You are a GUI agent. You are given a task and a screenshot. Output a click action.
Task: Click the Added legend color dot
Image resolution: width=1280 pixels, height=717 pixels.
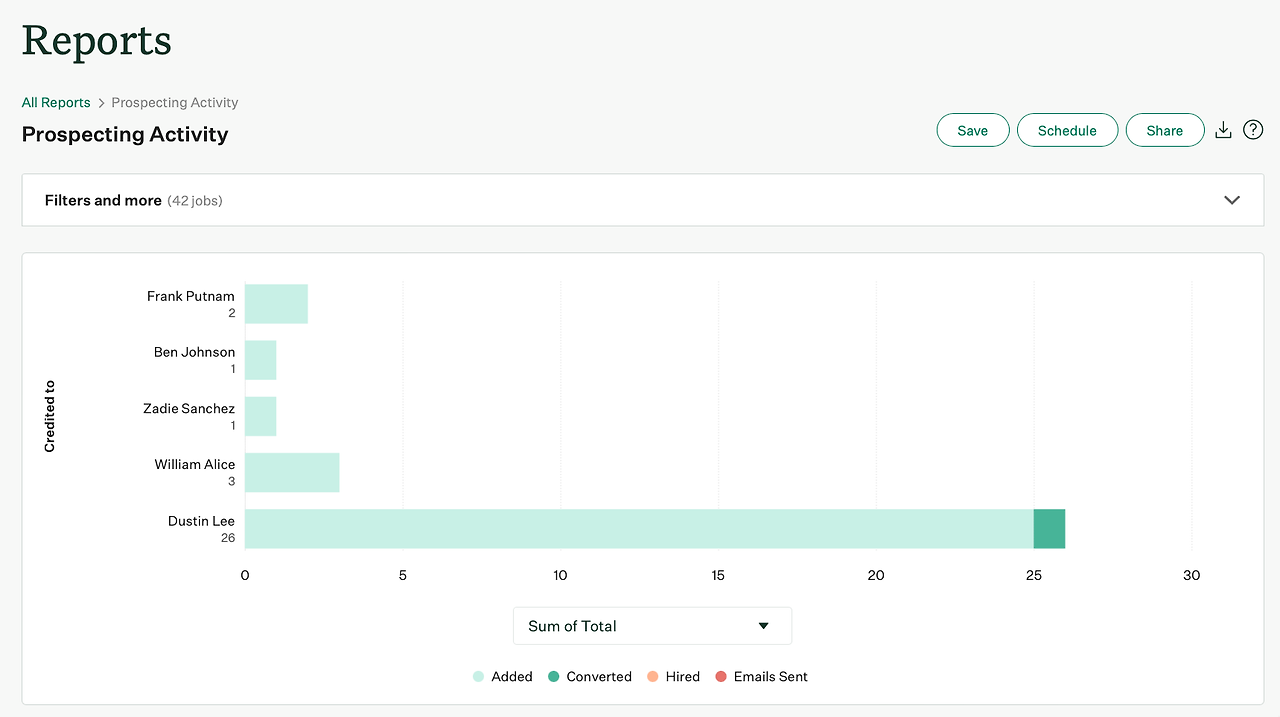click(478, 676)
